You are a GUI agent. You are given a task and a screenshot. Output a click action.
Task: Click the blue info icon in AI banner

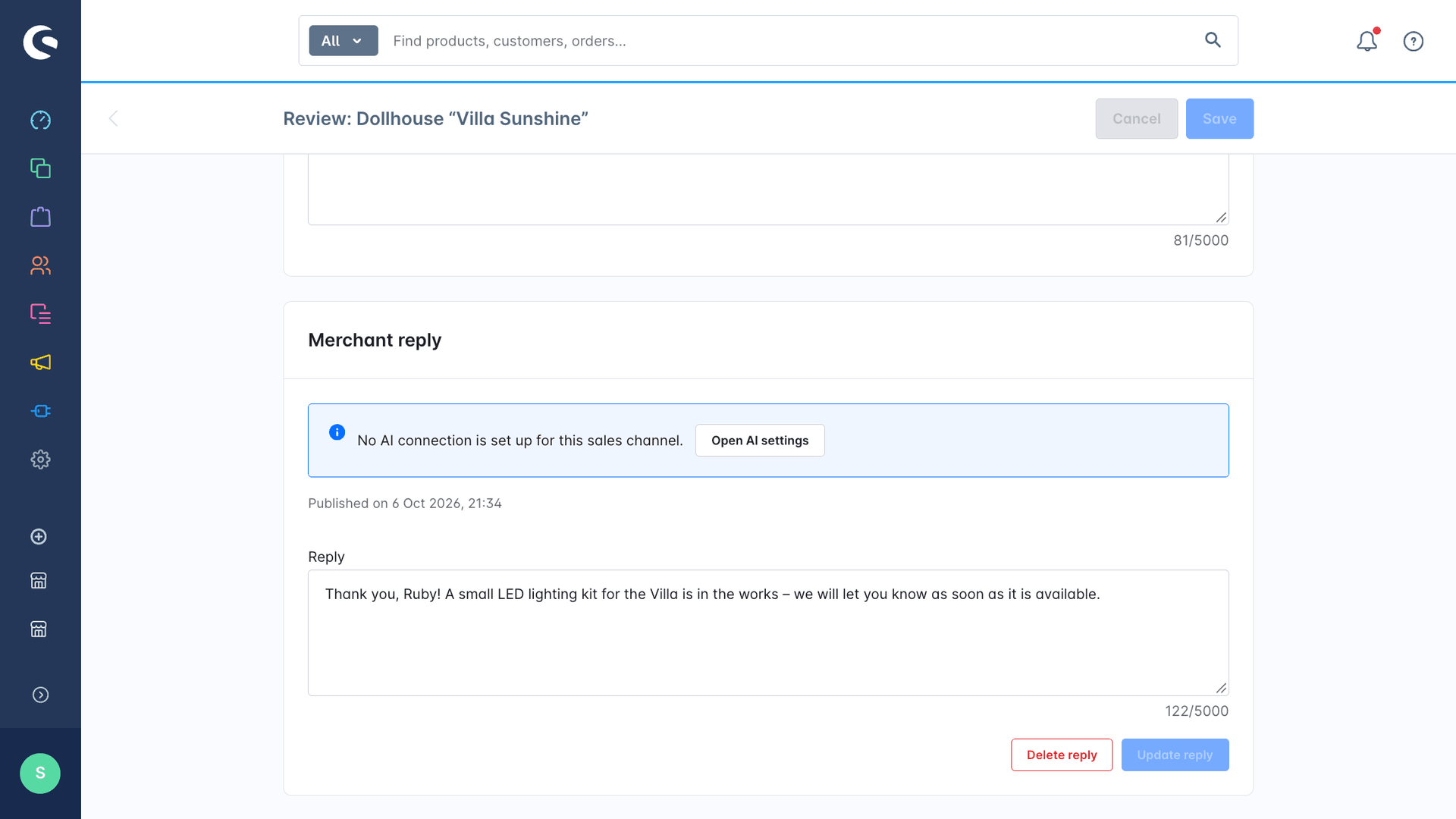(337, 432)
